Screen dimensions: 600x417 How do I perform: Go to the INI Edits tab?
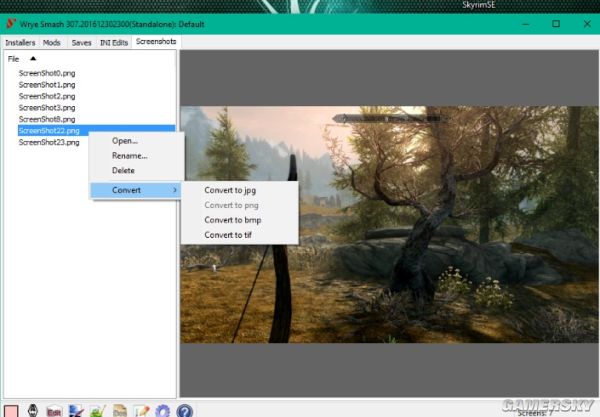click(114, 43)
